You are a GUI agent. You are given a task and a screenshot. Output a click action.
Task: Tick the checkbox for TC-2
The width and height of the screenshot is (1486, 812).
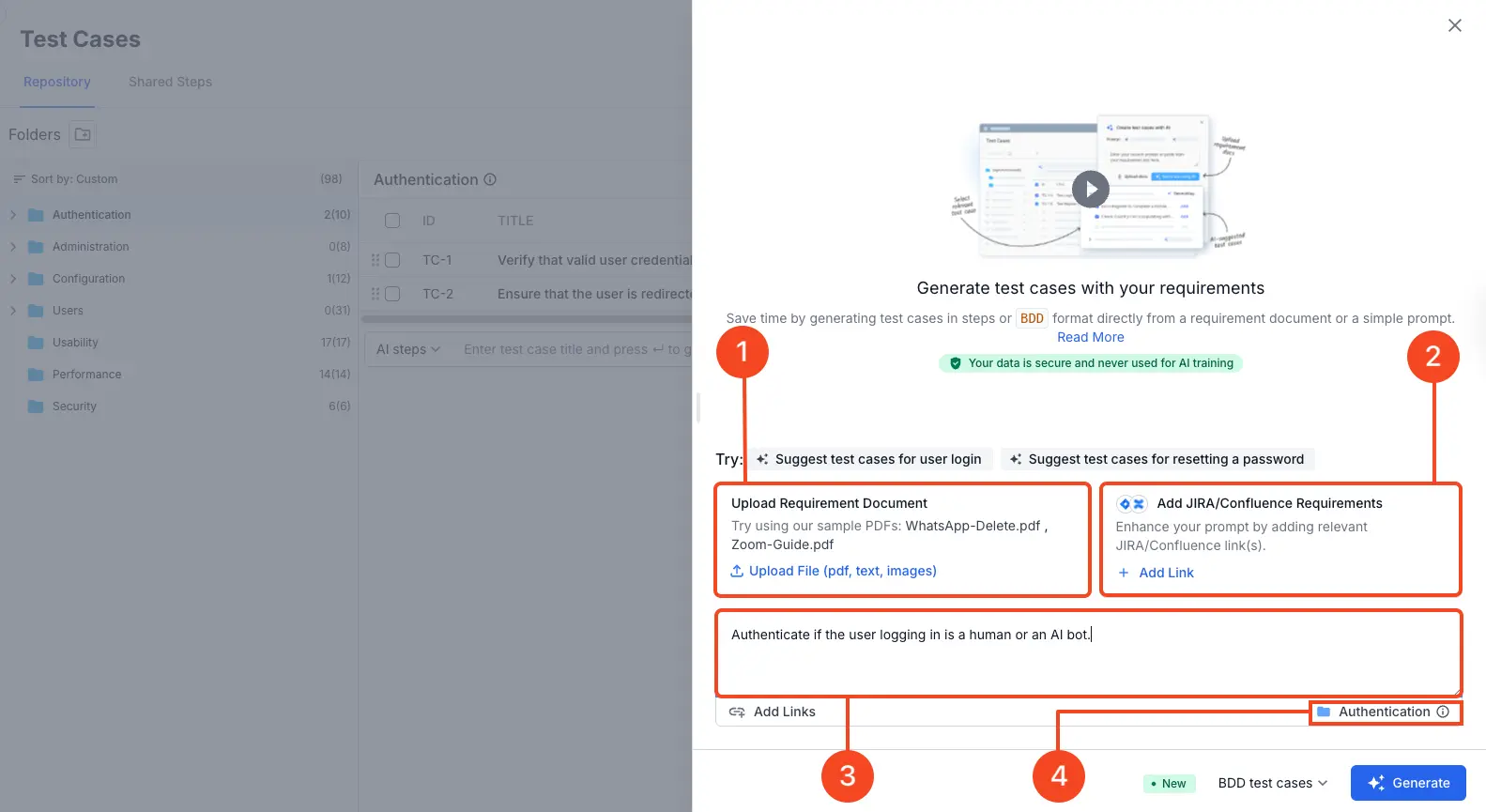tap(392, 294)
